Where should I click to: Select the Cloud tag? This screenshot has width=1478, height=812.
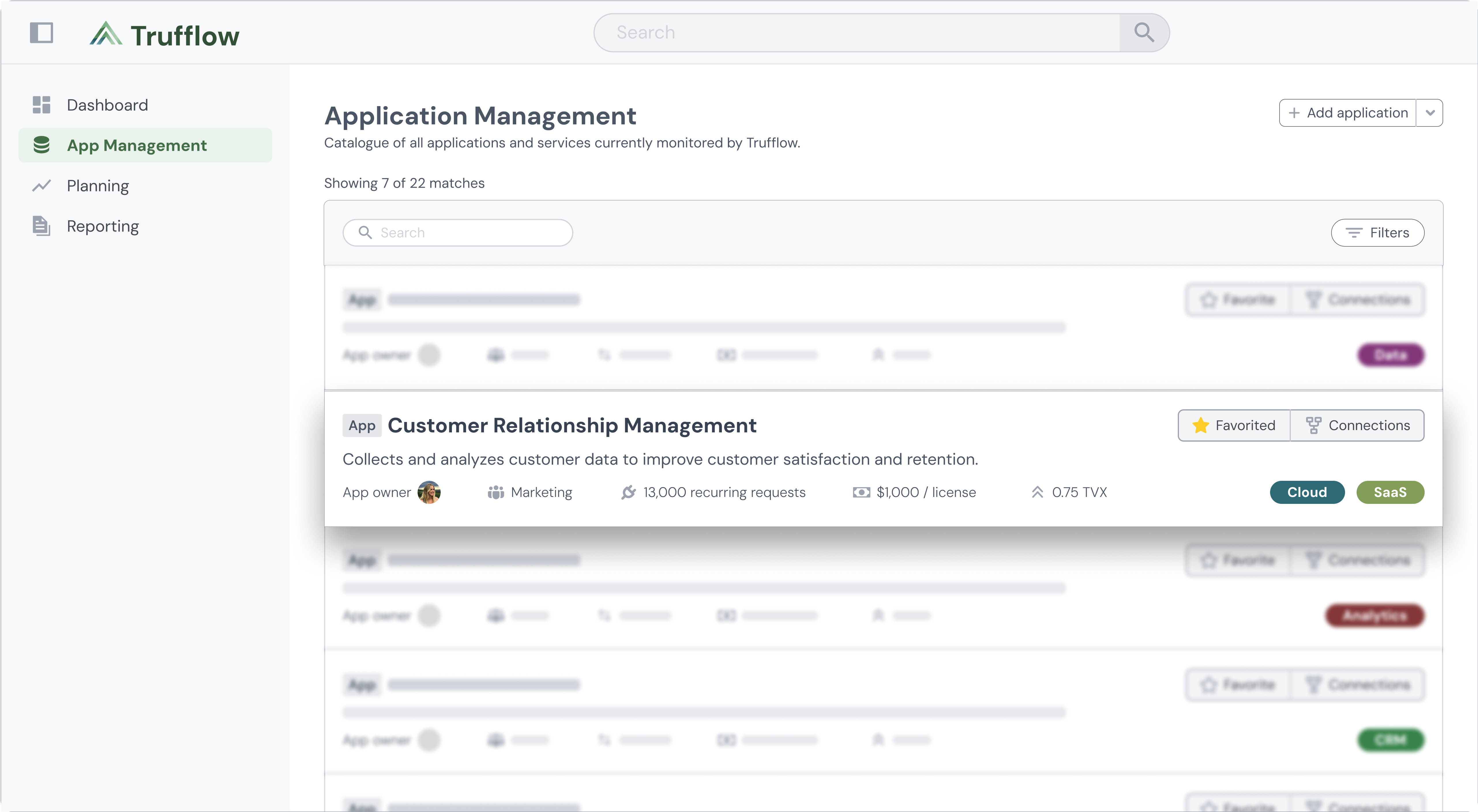[x=1307, y=493]
